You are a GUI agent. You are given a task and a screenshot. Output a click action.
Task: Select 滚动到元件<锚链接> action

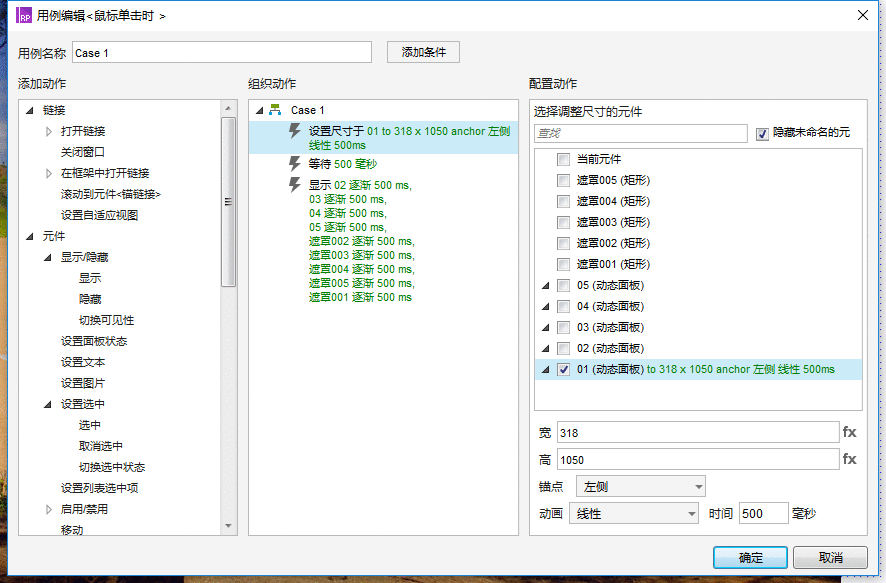click(111, 194)
